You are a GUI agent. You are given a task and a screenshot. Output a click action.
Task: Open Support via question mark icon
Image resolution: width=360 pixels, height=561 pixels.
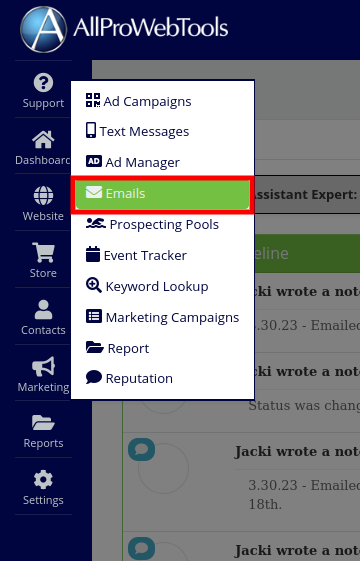tap(43, 83)
